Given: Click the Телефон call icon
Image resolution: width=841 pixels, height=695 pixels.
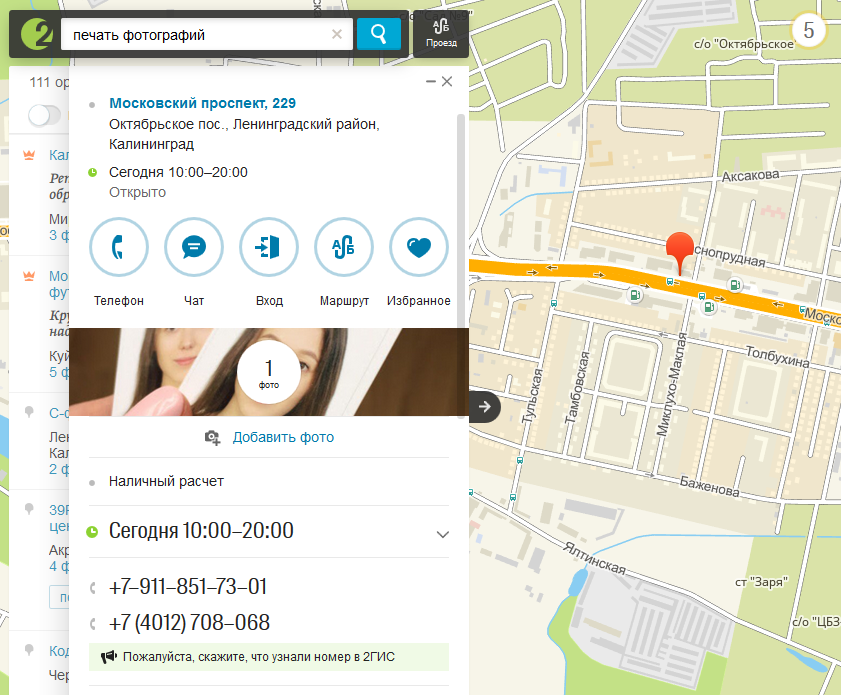Looking at the screenshot, I should tap(119, 247).
